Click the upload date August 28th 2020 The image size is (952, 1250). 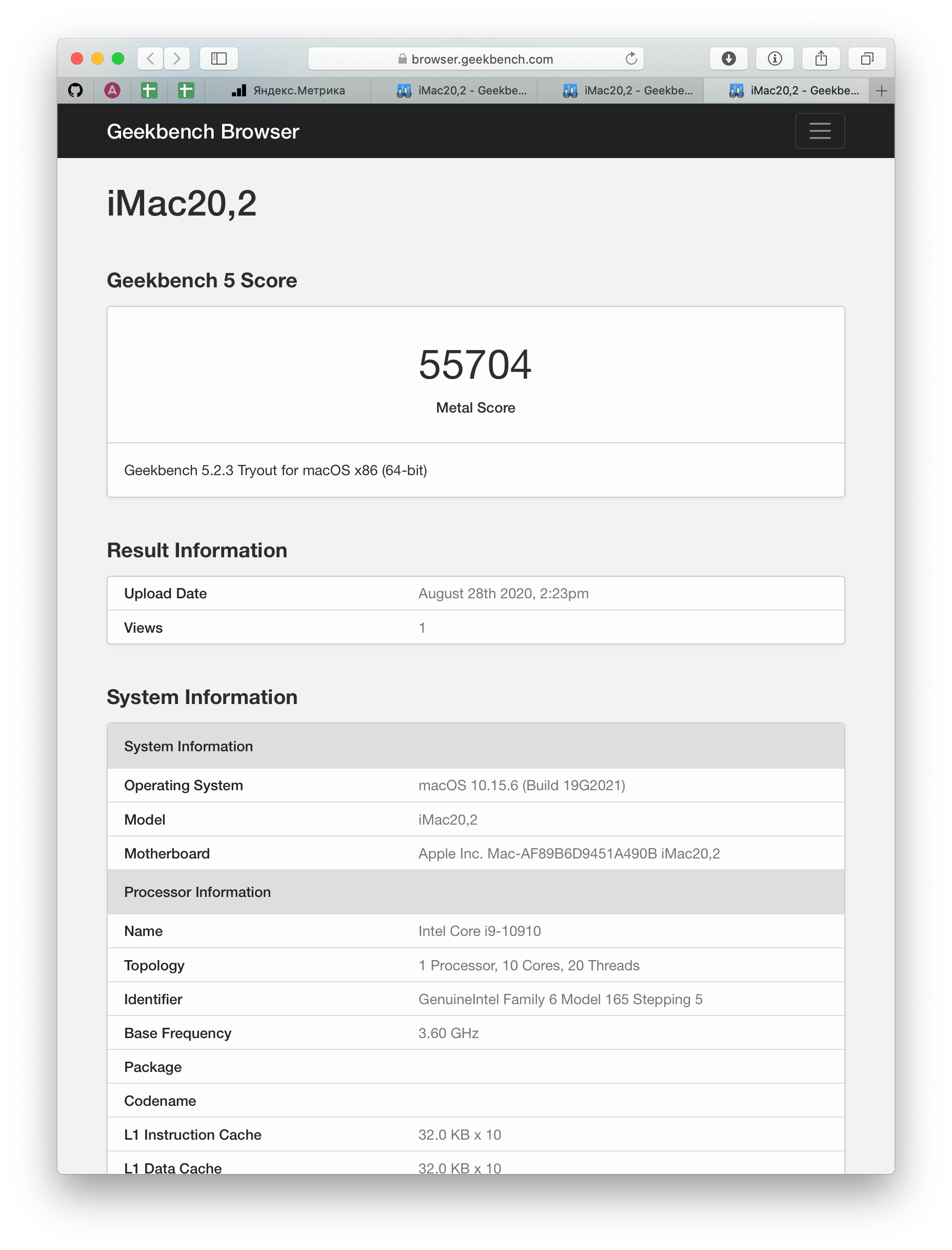pos(503,594)
